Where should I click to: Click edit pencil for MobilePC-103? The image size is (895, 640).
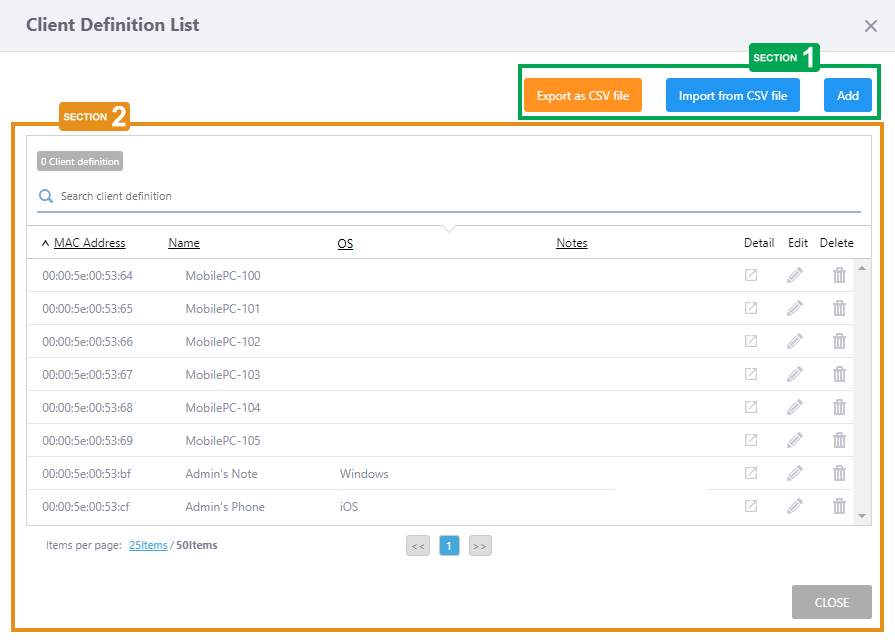(x=795, y=374)
